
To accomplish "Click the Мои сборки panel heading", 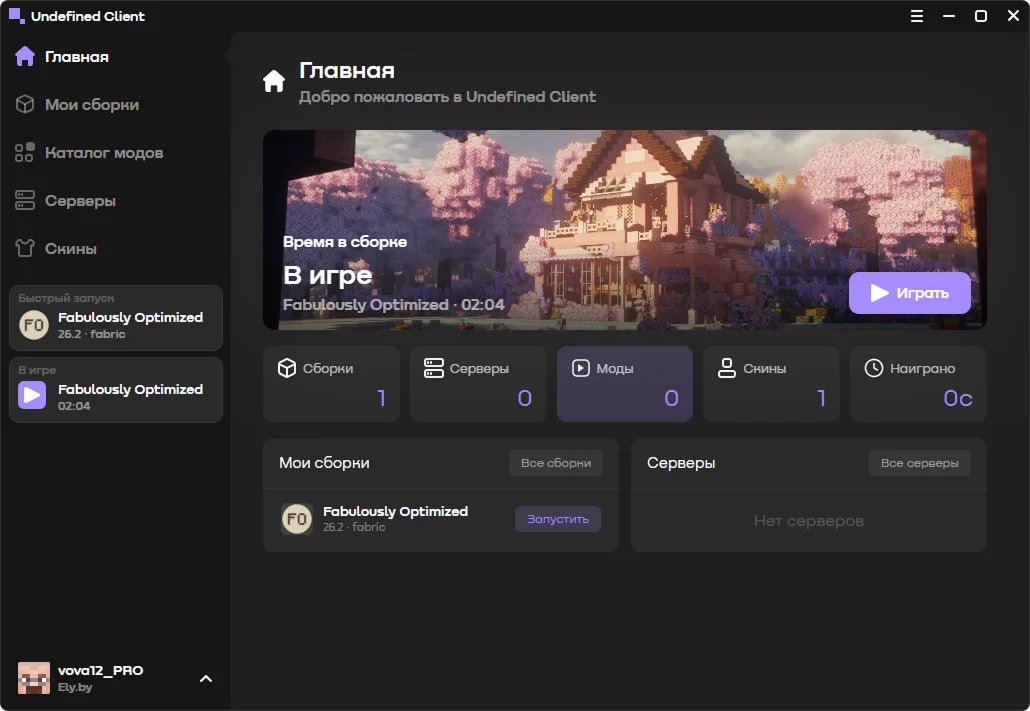I will tap(325, 463).
